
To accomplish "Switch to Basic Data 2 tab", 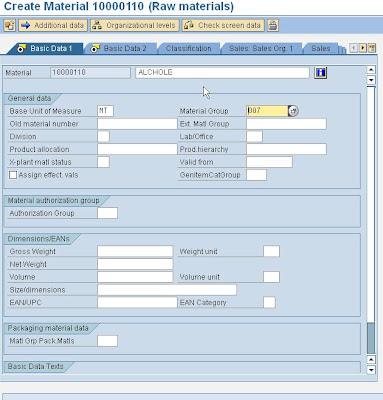I will pyautogui.click(x=120, y=49).
